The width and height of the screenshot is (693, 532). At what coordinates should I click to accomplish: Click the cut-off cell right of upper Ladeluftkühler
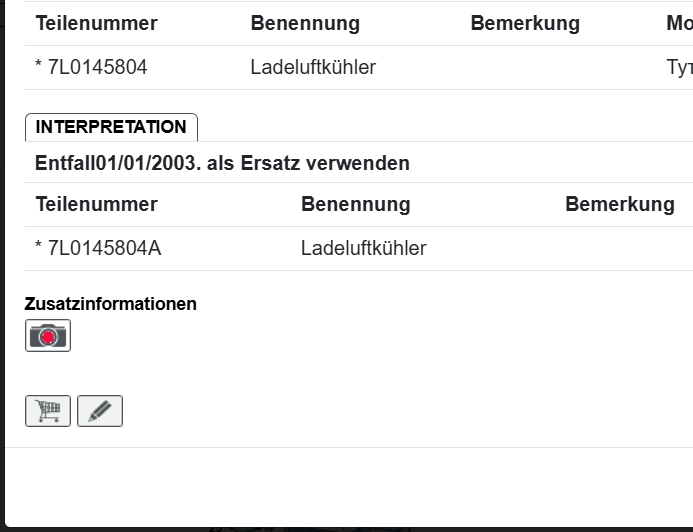(x=679, y=68)
